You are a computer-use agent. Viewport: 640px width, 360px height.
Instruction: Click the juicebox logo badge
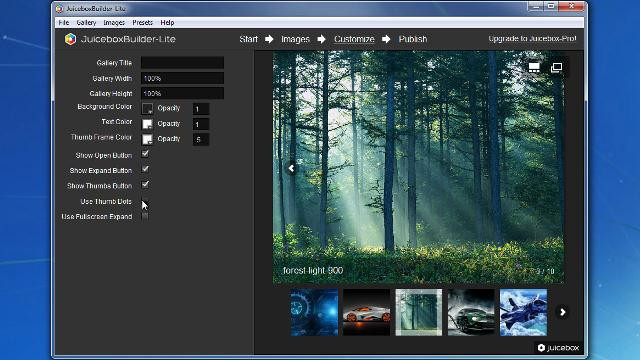tap(558, 348)
